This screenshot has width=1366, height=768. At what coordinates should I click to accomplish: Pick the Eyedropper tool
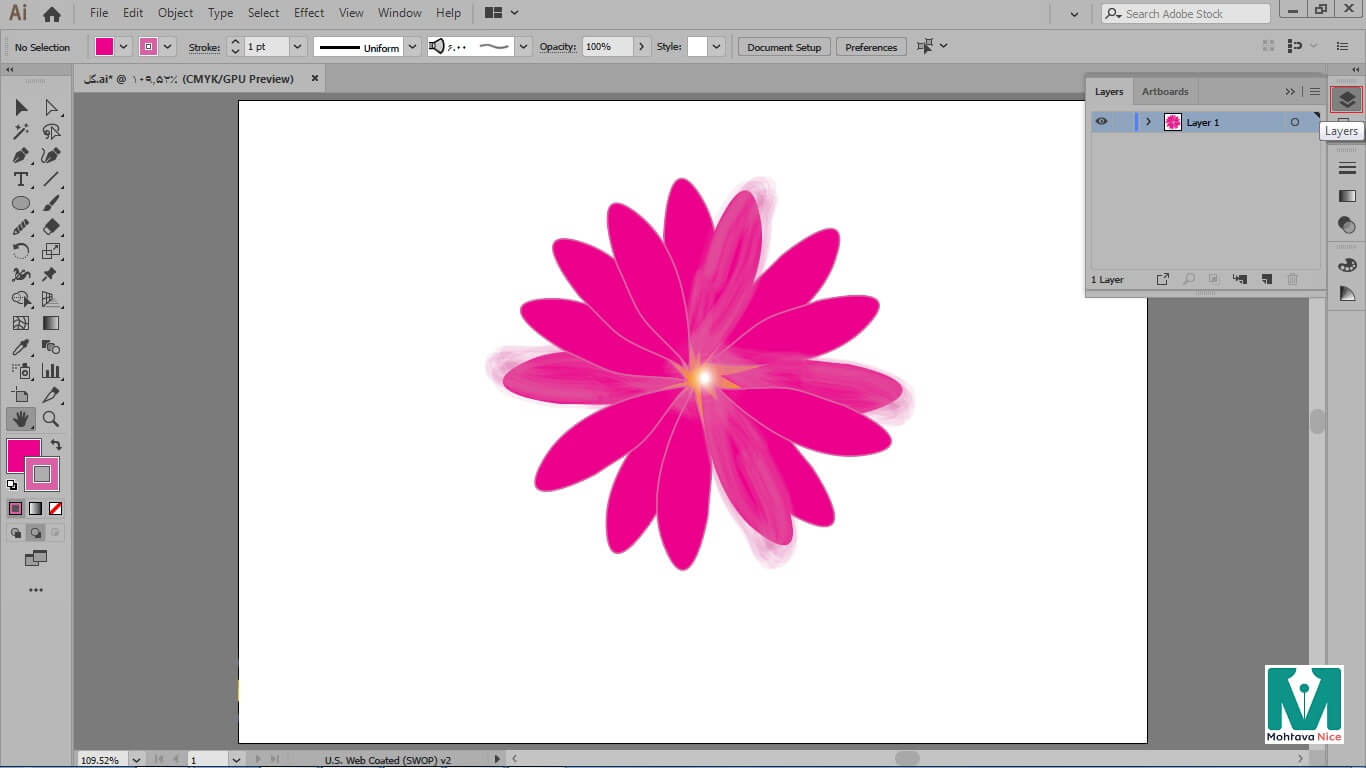[20, 347]
